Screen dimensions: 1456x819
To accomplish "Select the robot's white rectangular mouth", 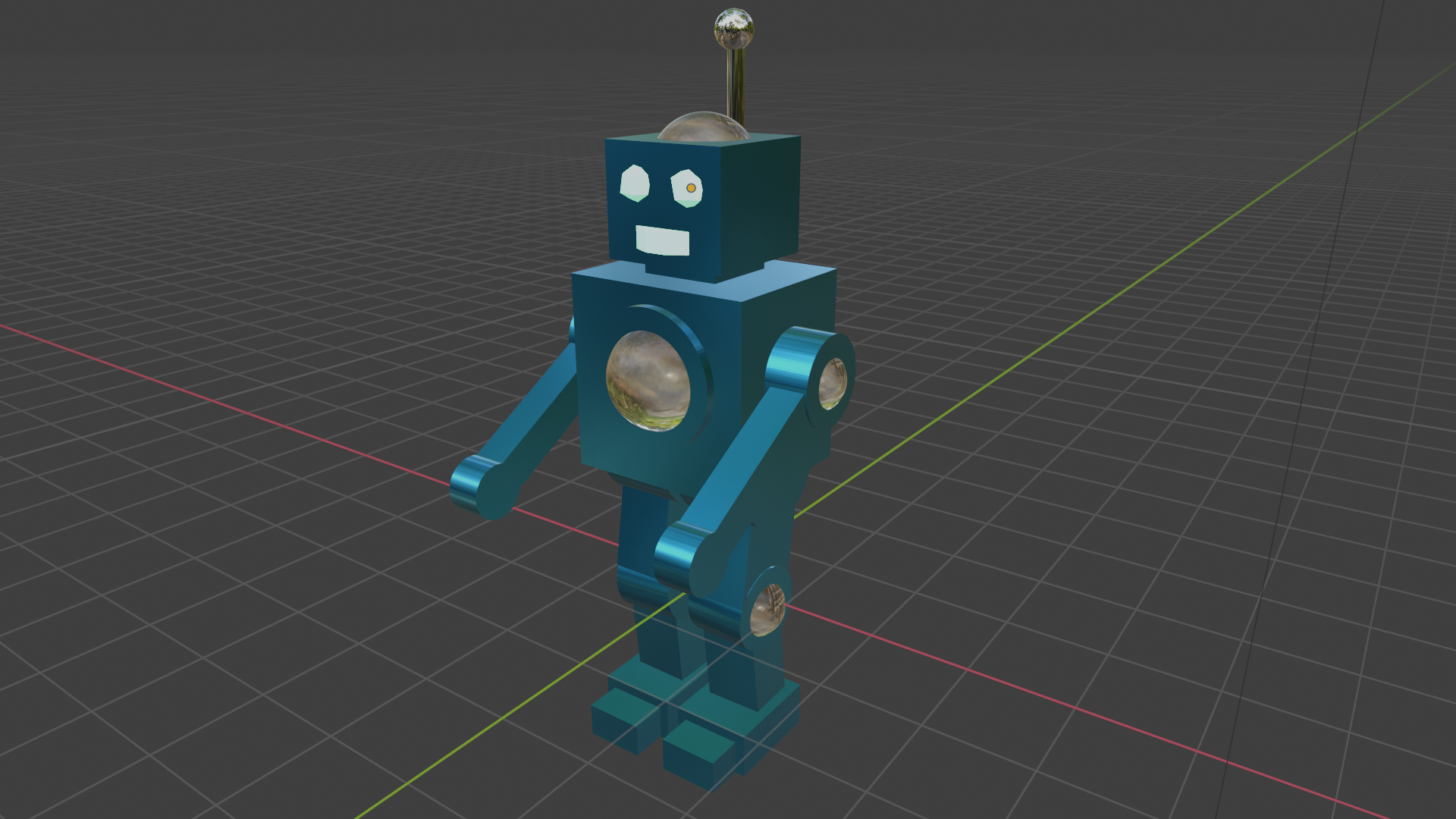I will [662, 241].
